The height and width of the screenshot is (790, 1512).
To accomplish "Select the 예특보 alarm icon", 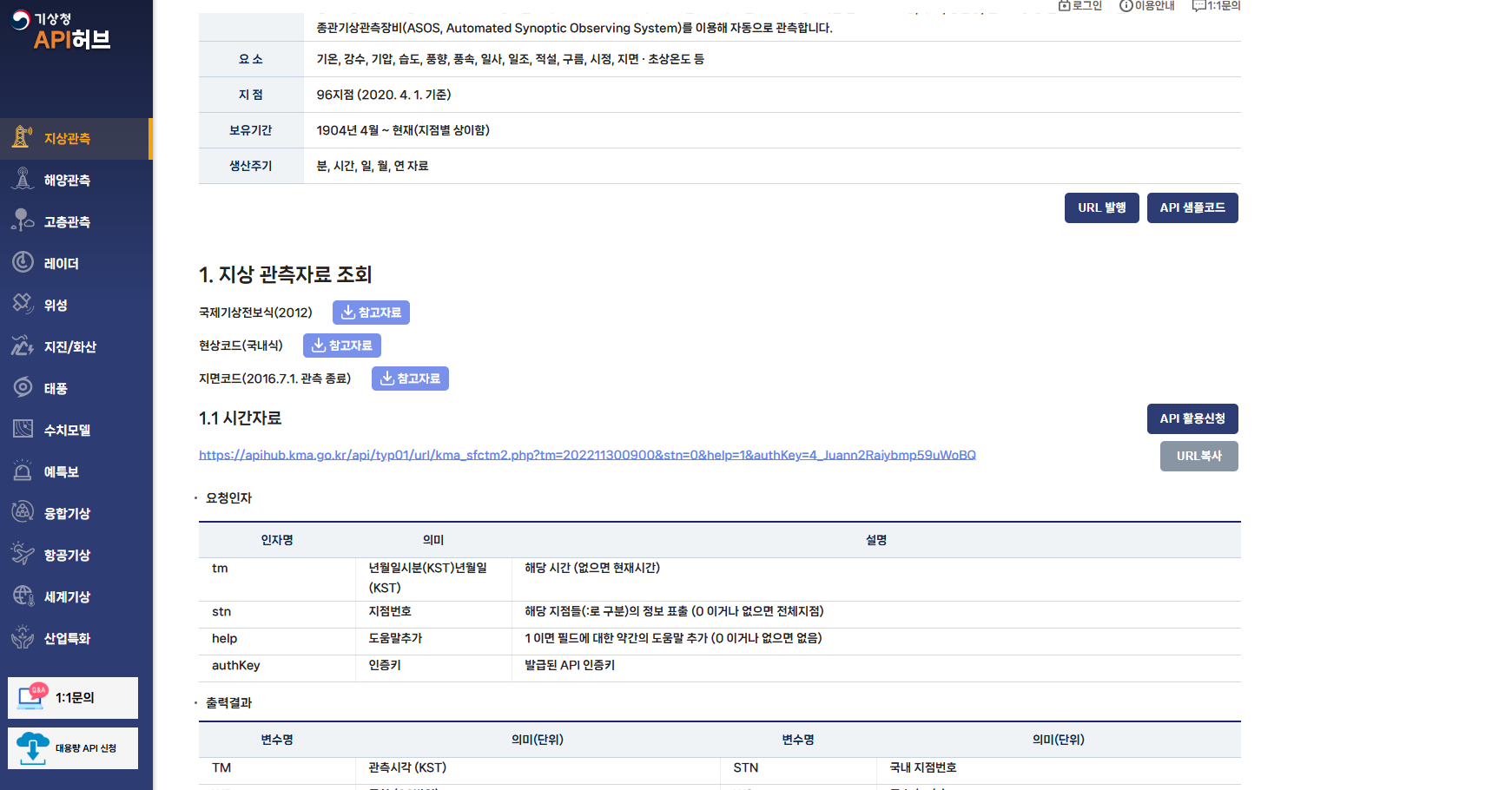I will [23, 471].
